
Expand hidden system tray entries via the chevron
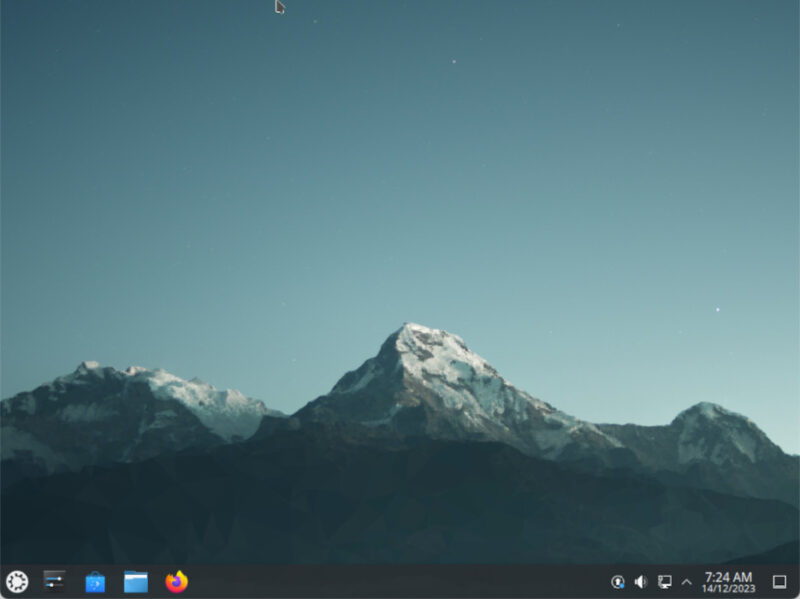click(685, 579)
